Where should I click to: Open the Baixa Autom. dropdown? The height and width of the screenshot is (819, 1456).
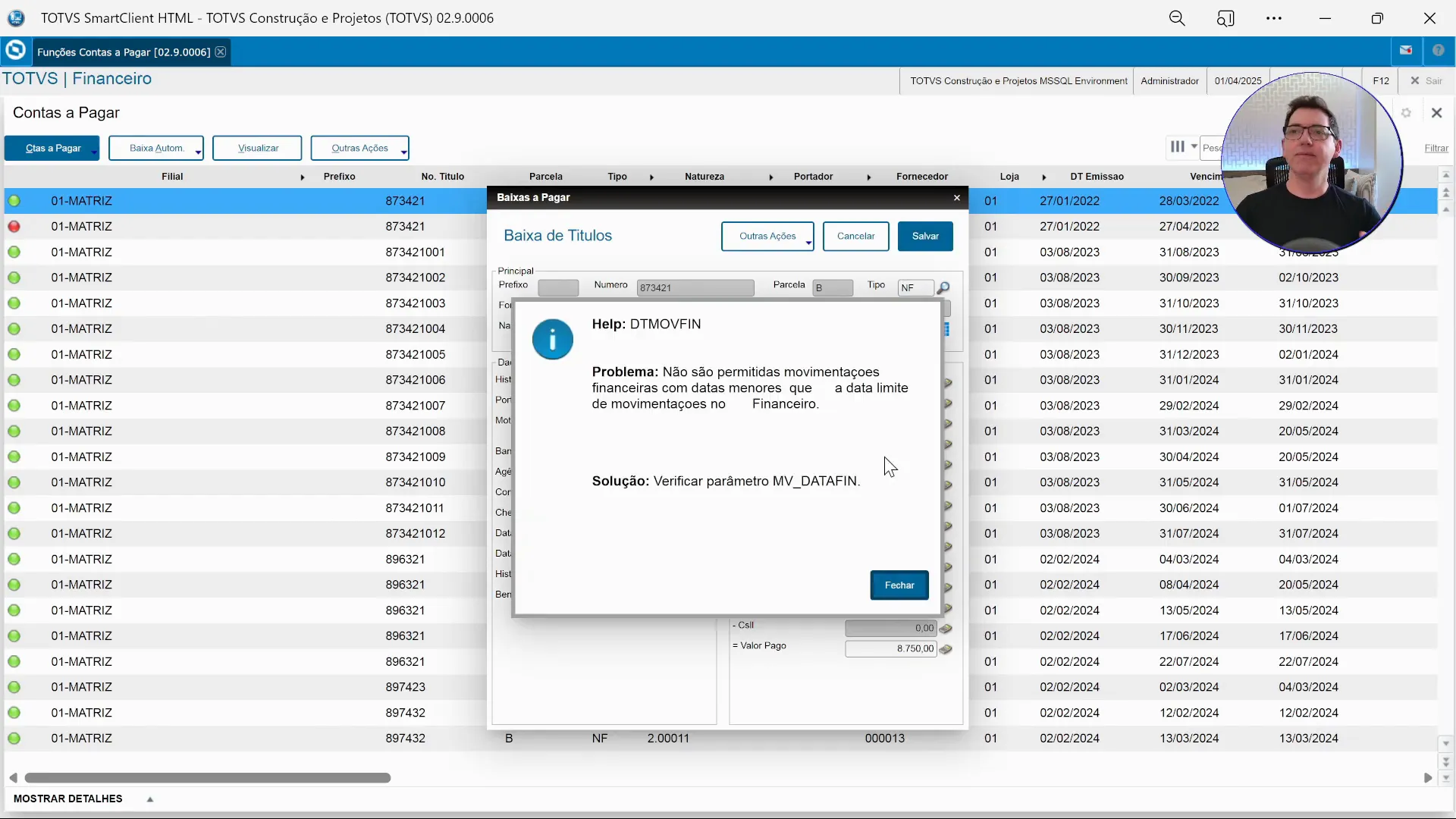click(198, 152)
